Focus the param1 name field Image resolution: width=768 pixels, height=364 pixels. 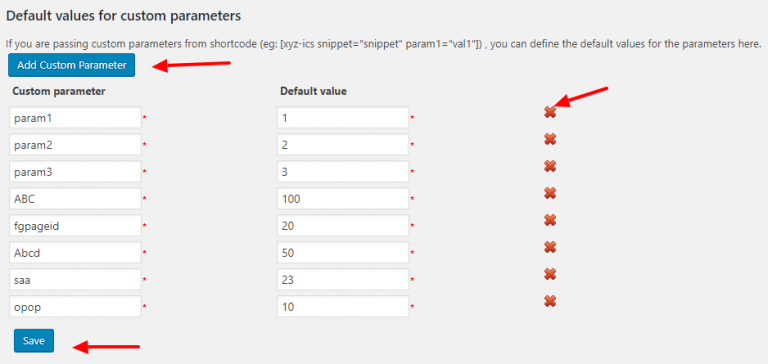point(75,118)
